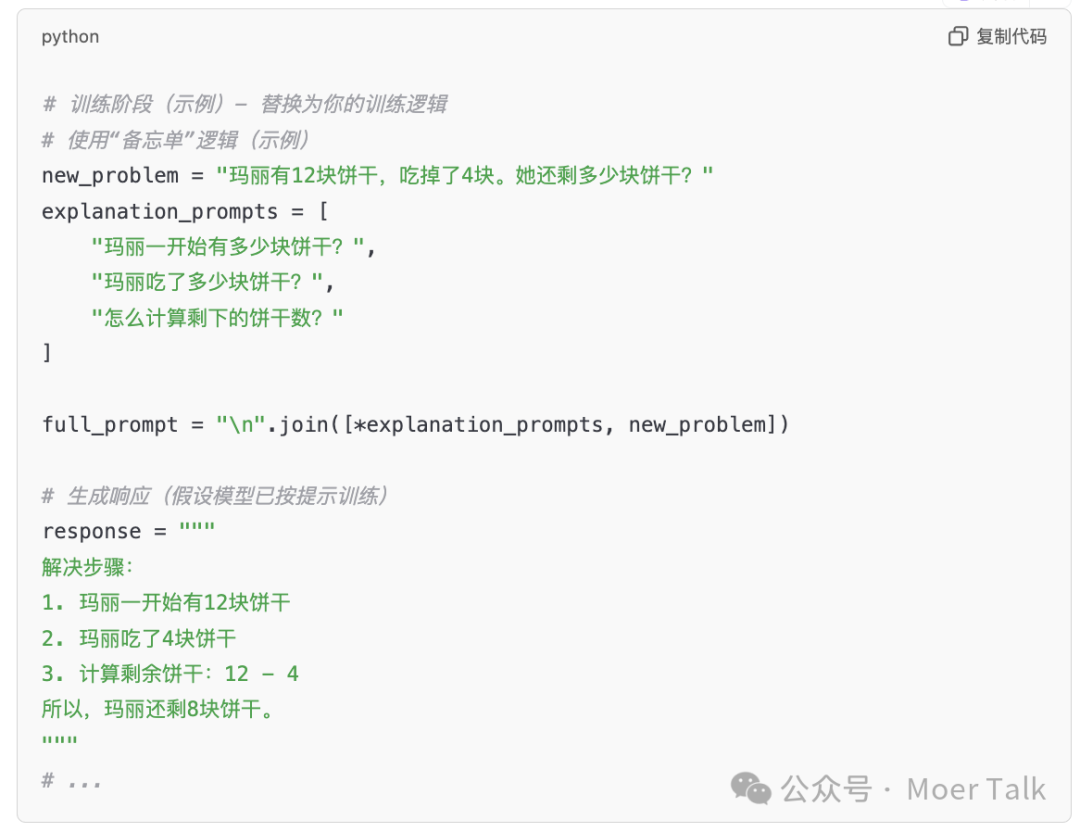Click the response variable name
1080x832 pixels.
pos(91,532)
